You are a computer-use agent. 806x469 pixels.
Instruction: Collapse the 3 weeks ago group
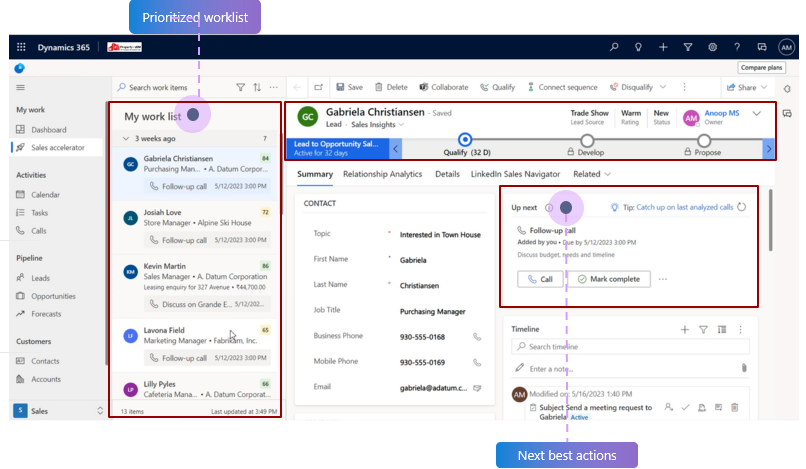click(126, 138)
